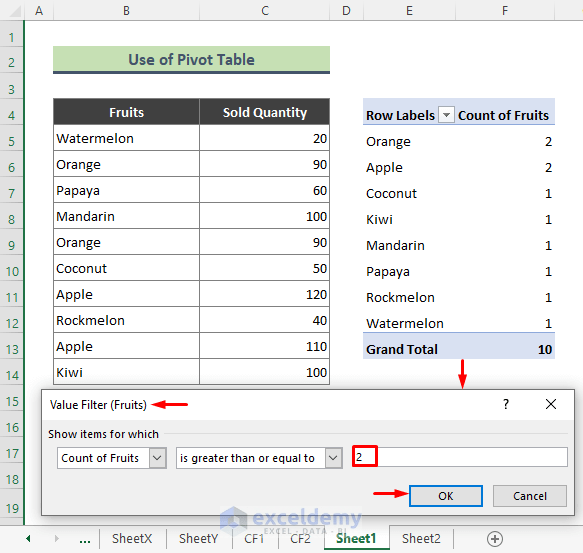Select the 'Watermelon' cell in Fruits column
Screen dimensions: 583x553
coord(126,138)
